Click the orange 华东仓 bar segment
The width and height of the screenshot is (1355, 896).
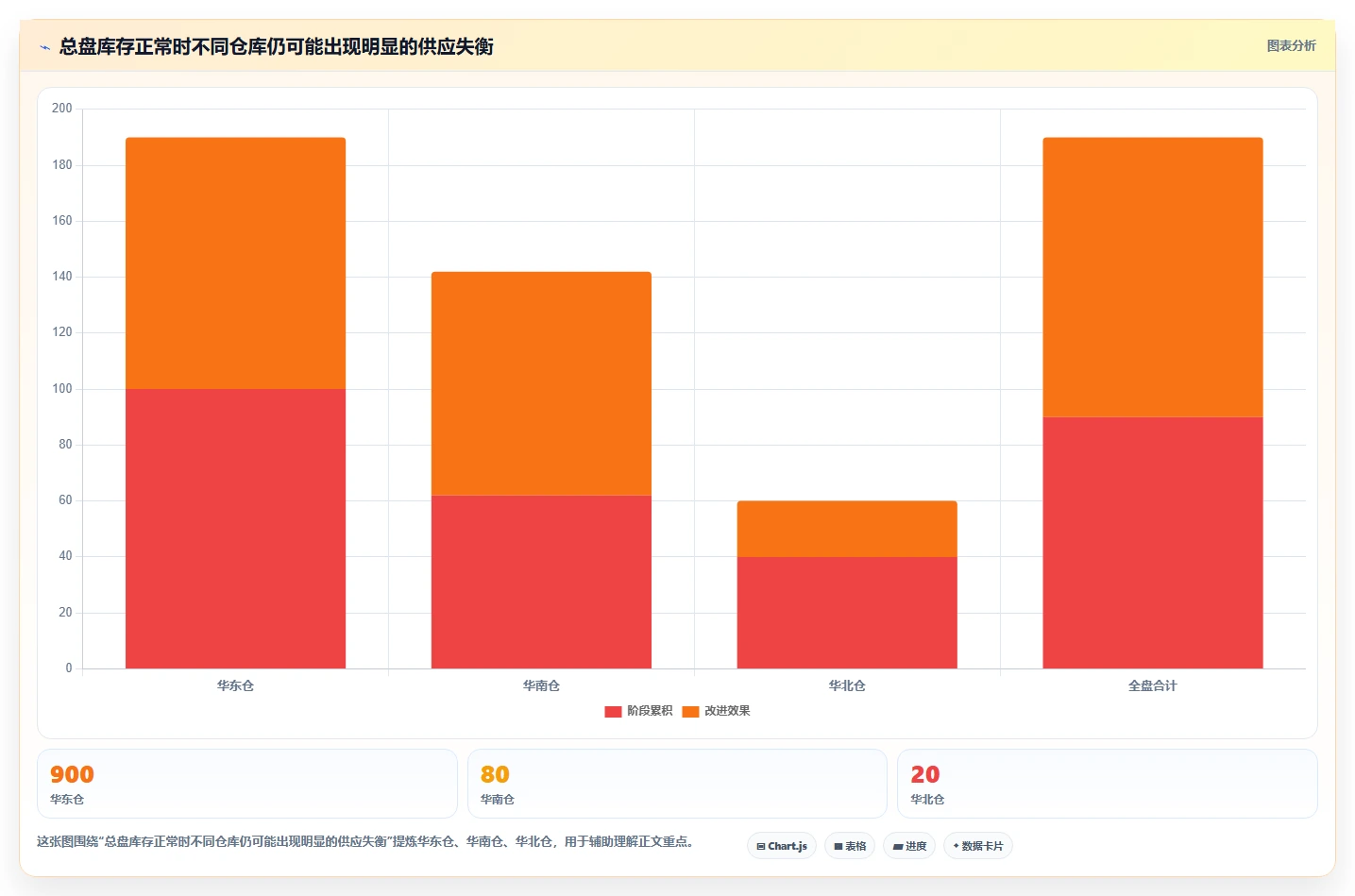pyautogui.click(x=235, y=263)
